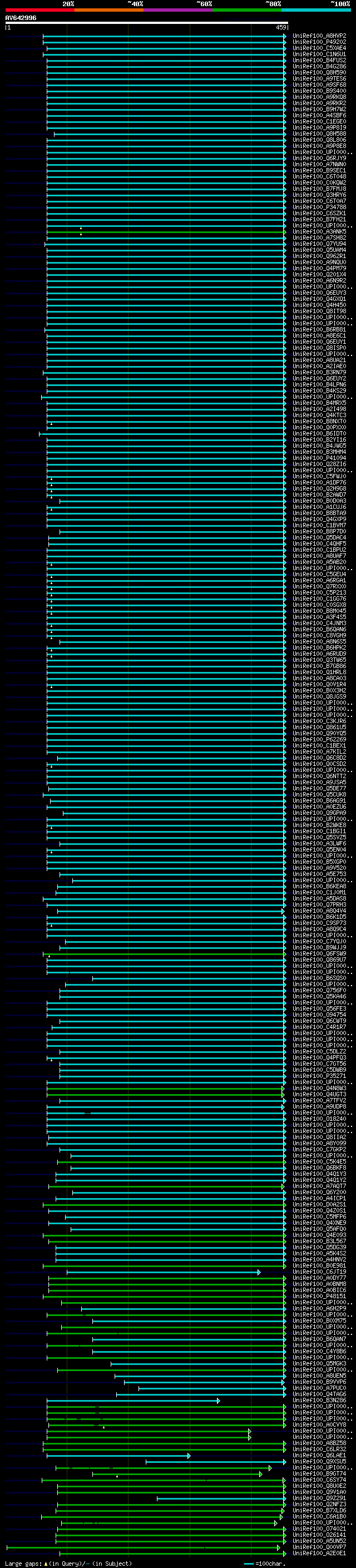Screen dimensions: 356x1568
Task: Select label UniRef100_A9RKR2
Action: tap(319, 103)
